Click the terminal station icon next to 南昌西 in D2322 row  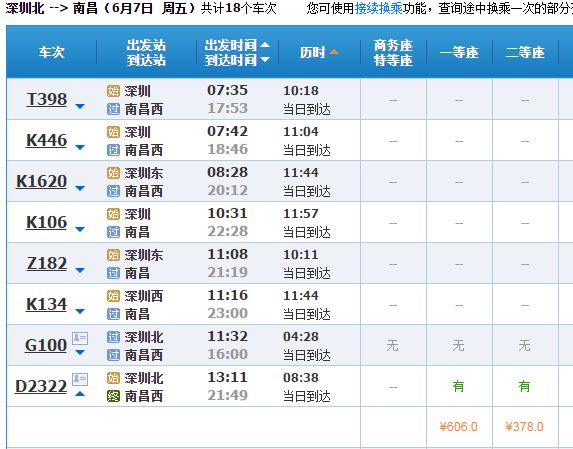[113, 396]
